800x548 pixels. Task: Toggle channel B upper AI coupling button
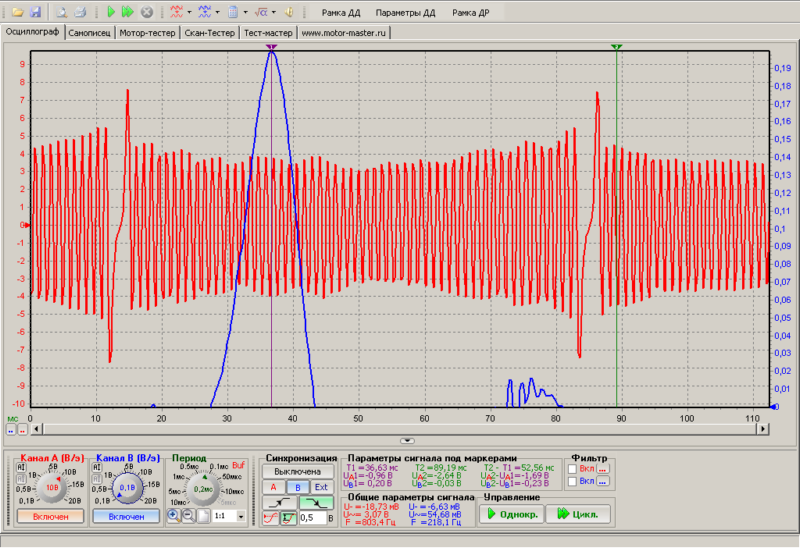click(96, 467)
